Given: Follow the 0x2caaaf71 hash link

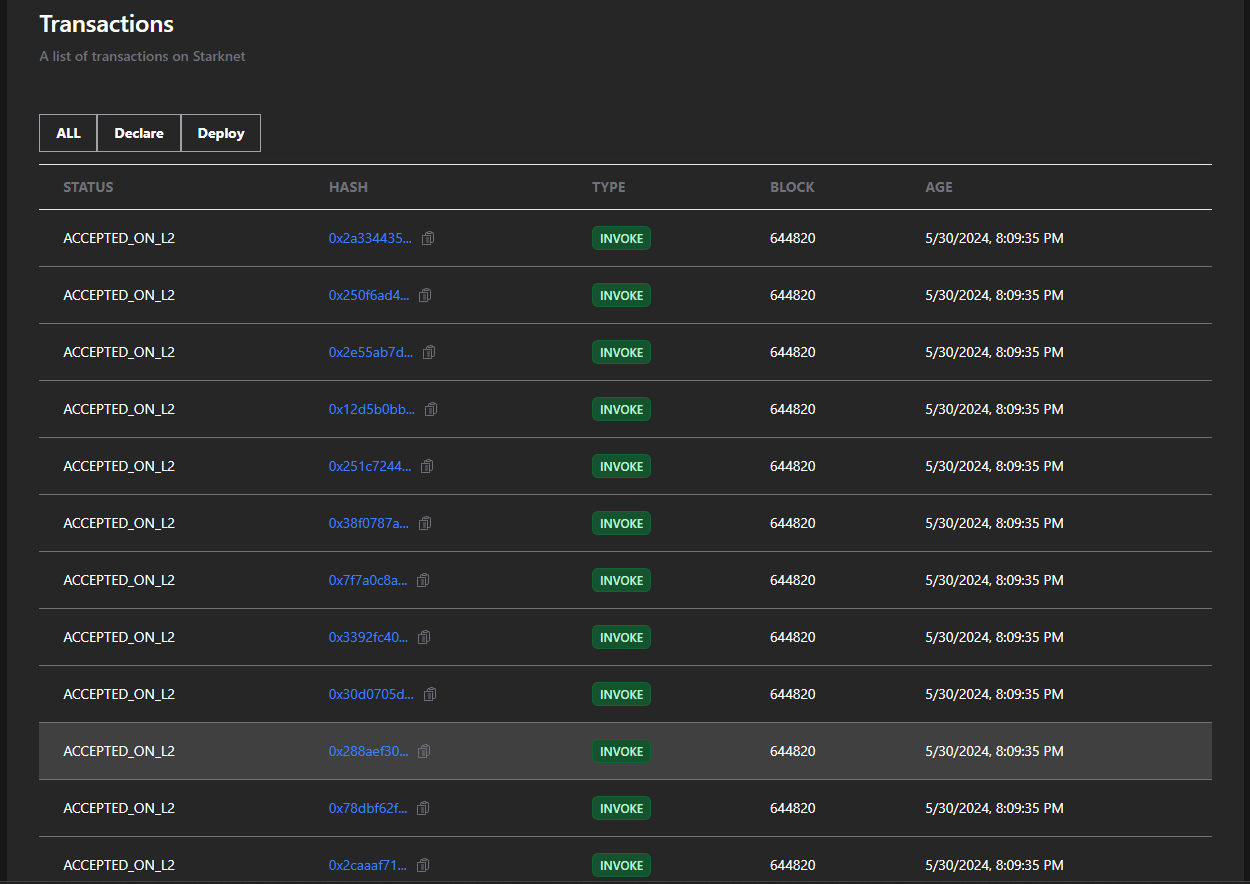Looking at the screenshot, I should pyautogui.click(x=368, y=866).
